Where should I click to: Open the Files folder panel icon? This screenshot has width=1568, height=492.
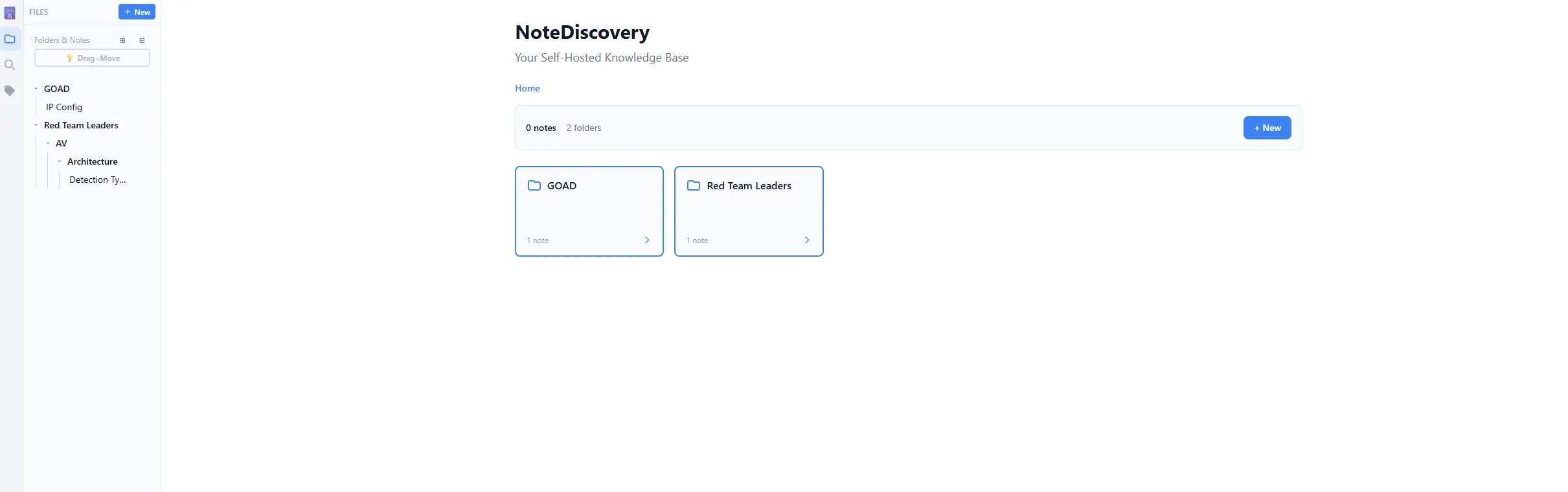coord(10,39)
